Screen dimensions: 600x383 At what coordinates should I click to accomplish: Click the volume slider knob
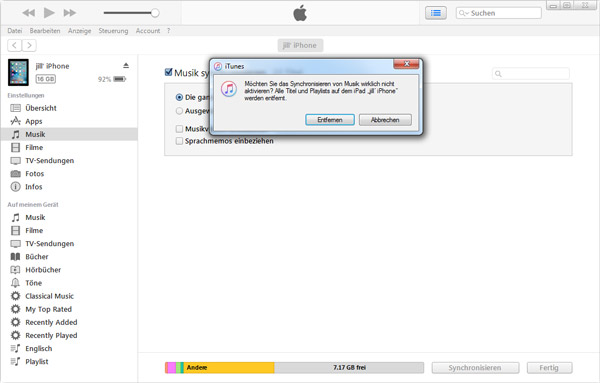click(155, 13)
